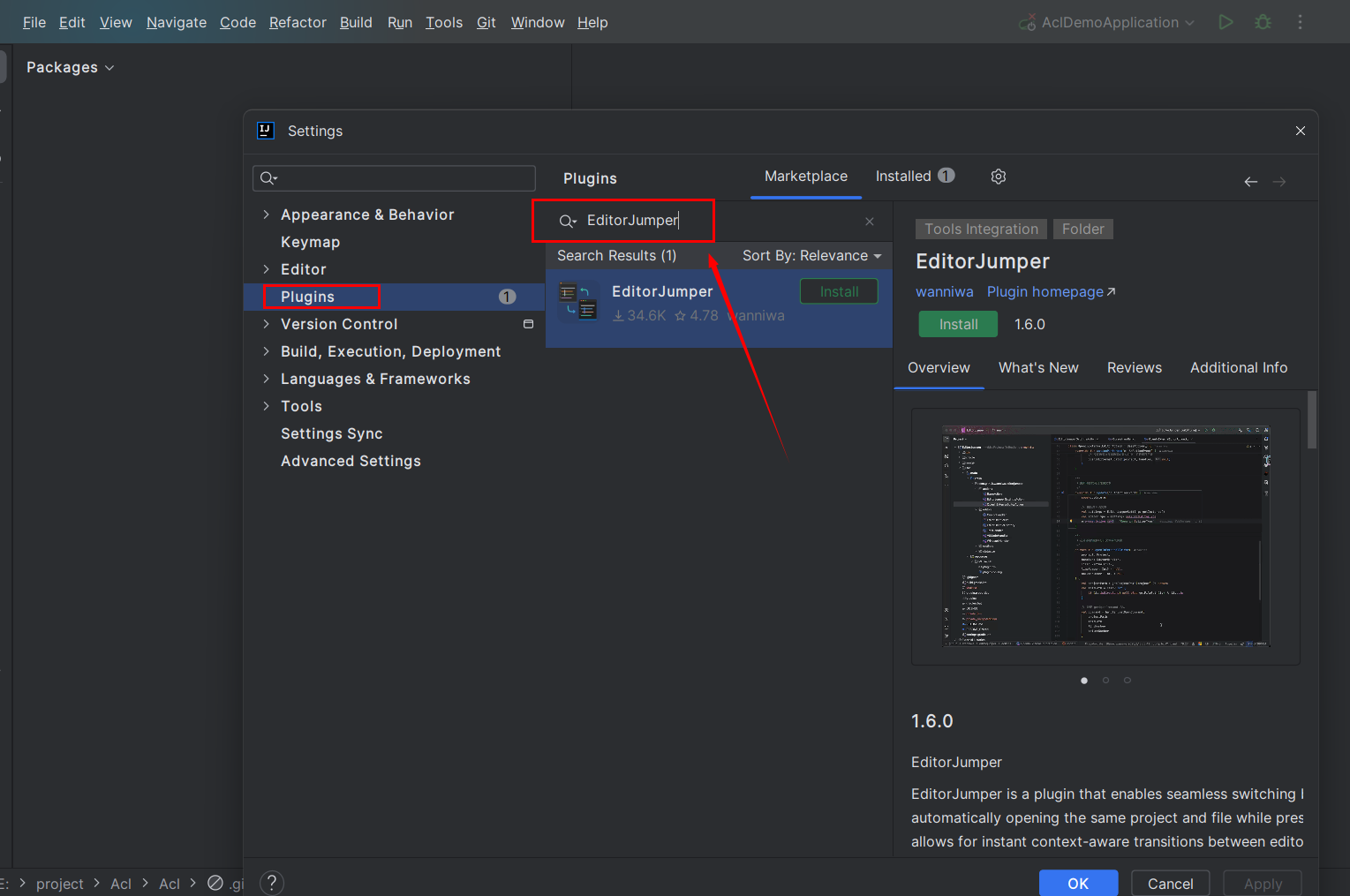This screenshot has height=896, width=1350.
Task: Expand the Version Control settings node
Action: click(266, 324)
